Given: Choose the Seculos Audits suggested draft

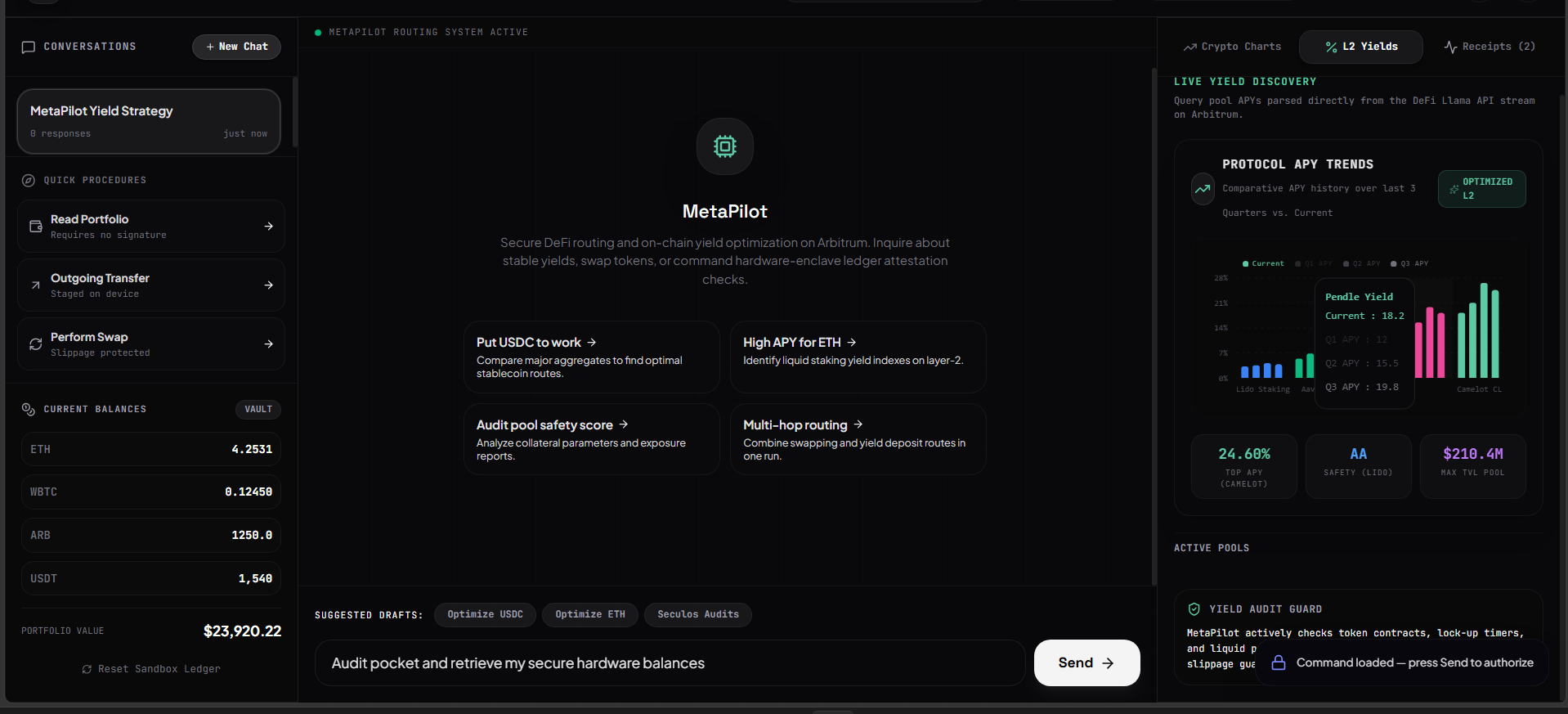Looking at the screenshot, I should pyautogui.click(x=698, y=615).
